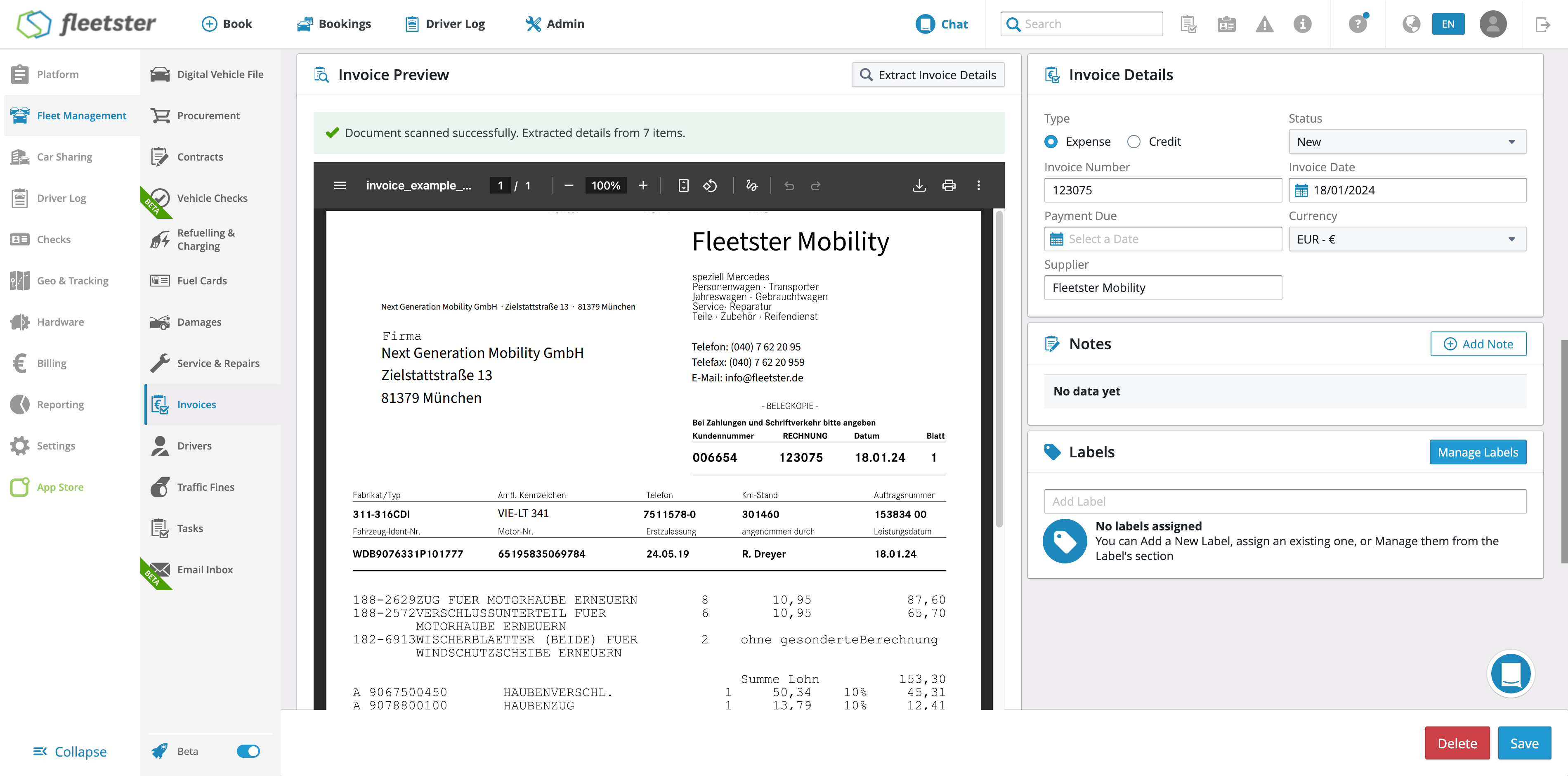Click the globe icon in header
The image size is (1568, 776).
click(x=1411, y=24)
